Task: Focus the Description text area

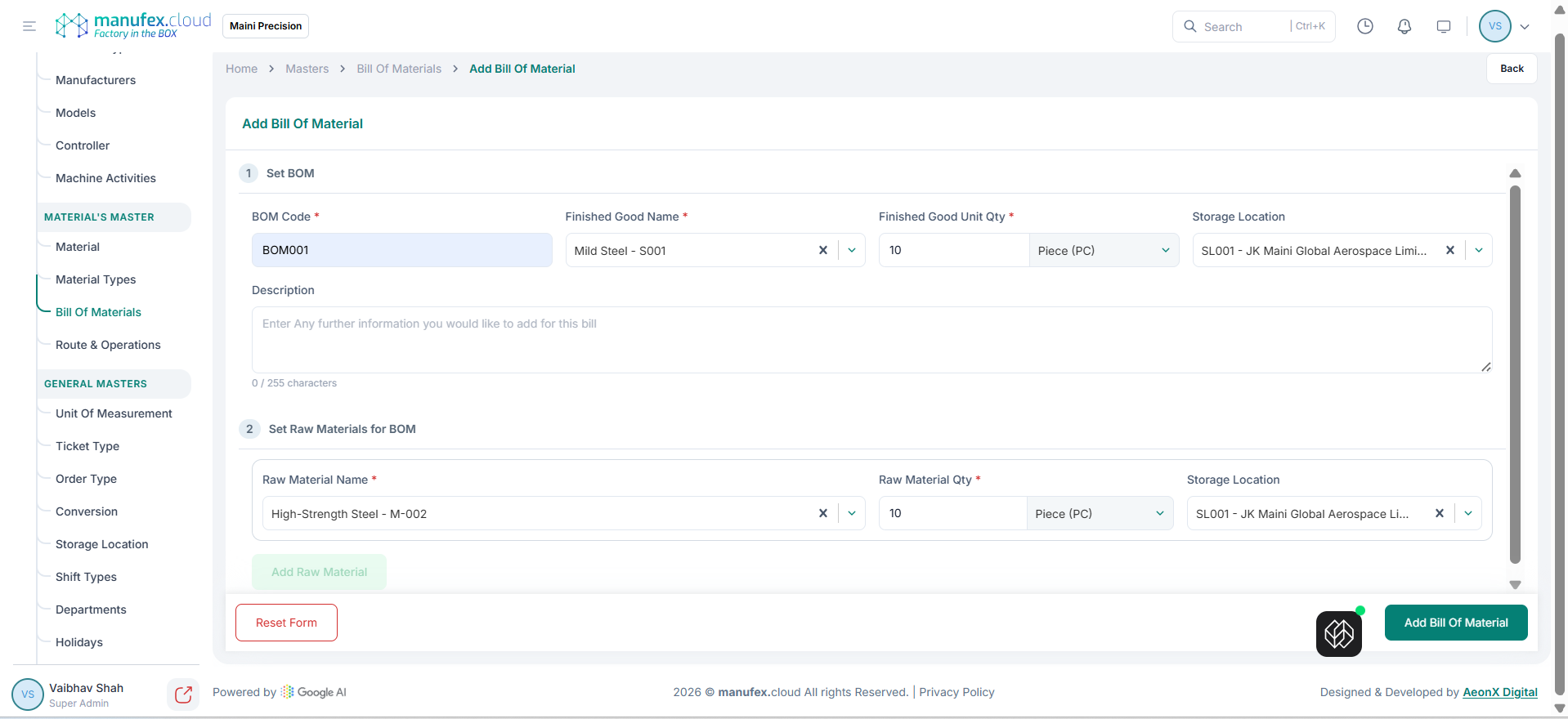Action: [871, 340]
